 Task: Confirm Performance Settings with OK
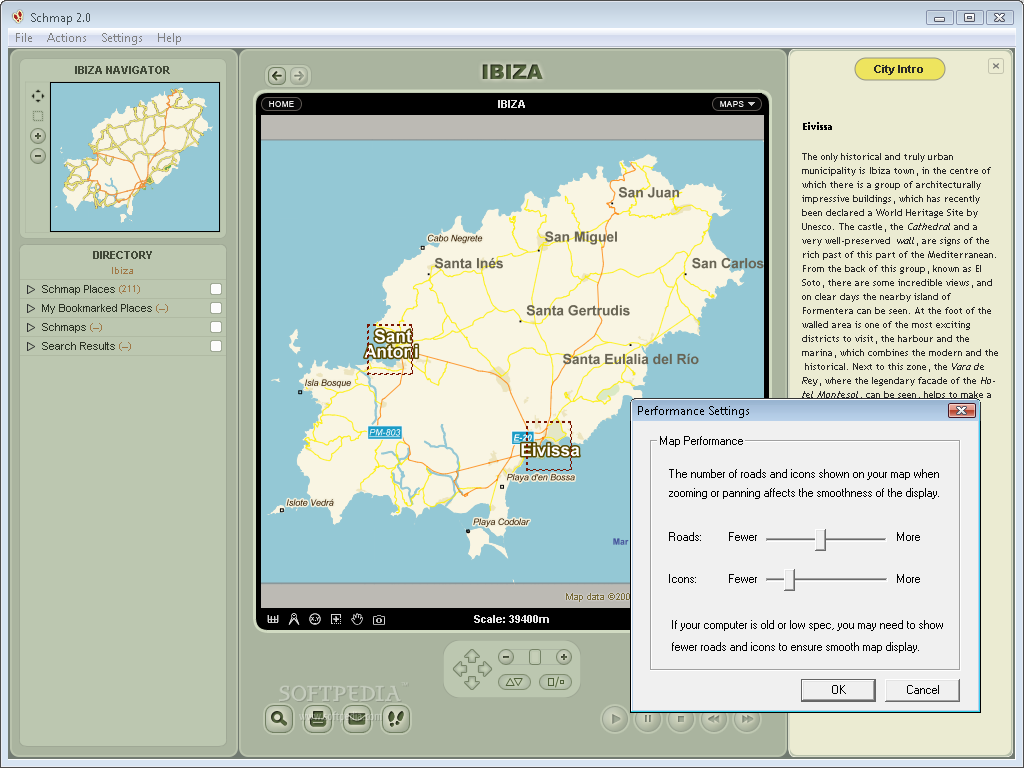[839, 690]
